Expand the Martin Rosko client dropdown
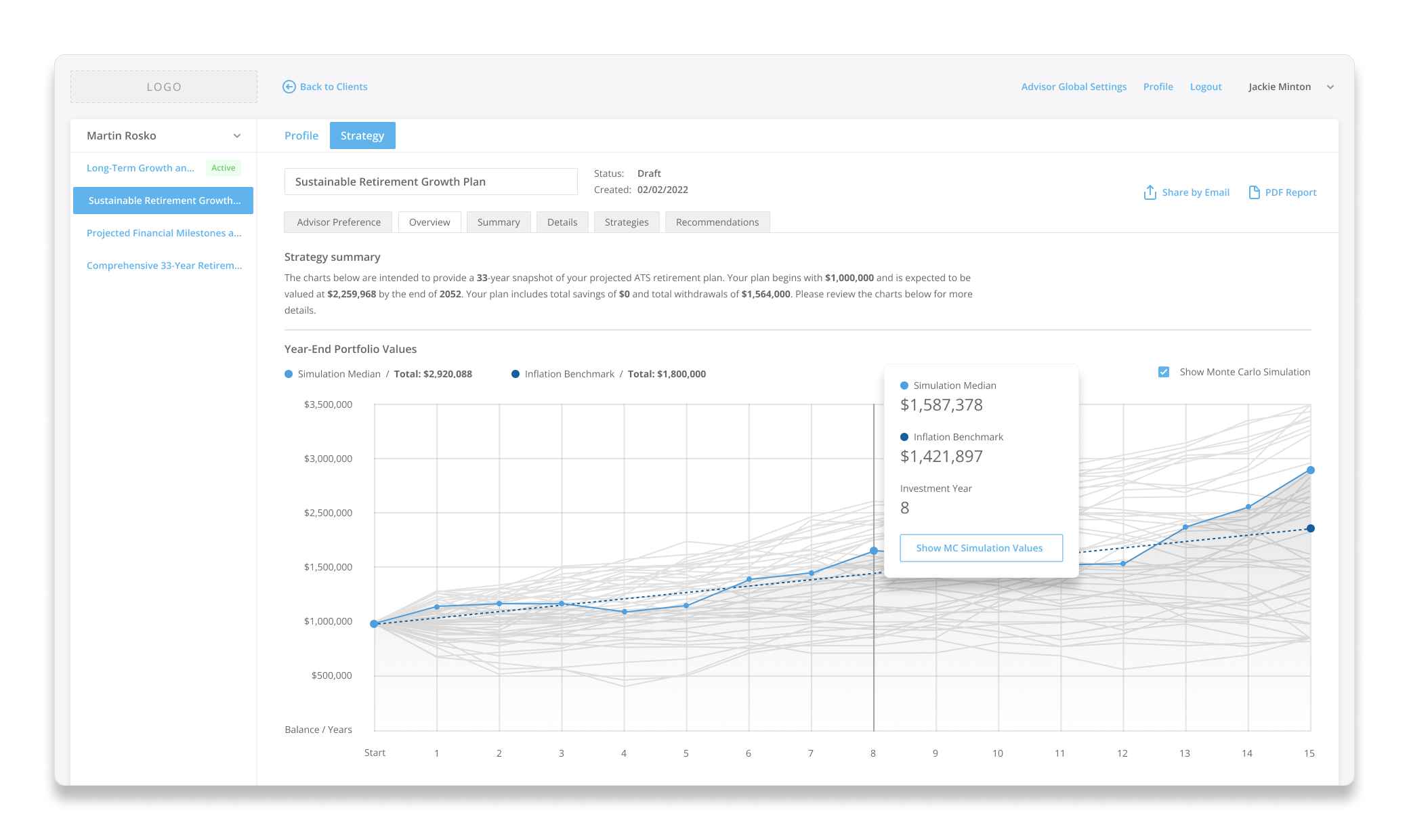Viewport: 1409px width, 840px height. 237,135
